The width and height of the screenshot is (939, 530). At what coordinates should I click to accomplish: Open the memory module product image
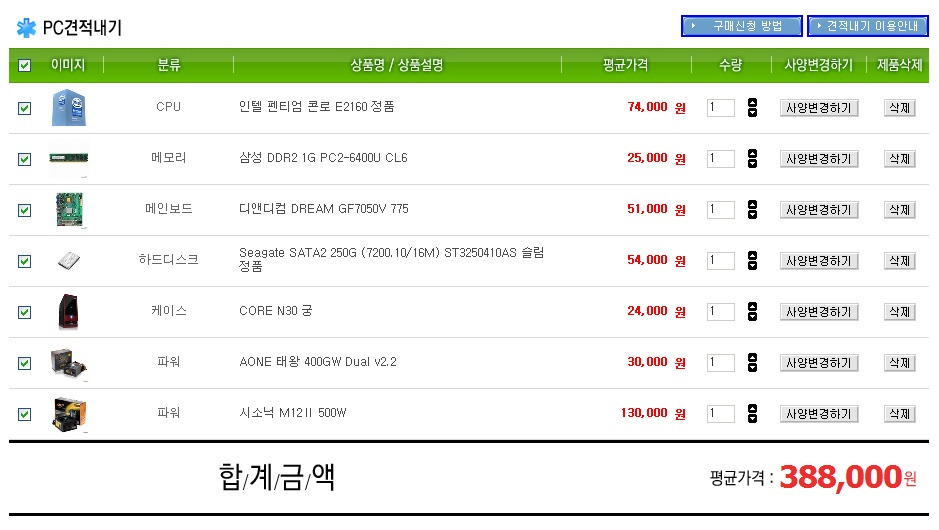(69, 158)
